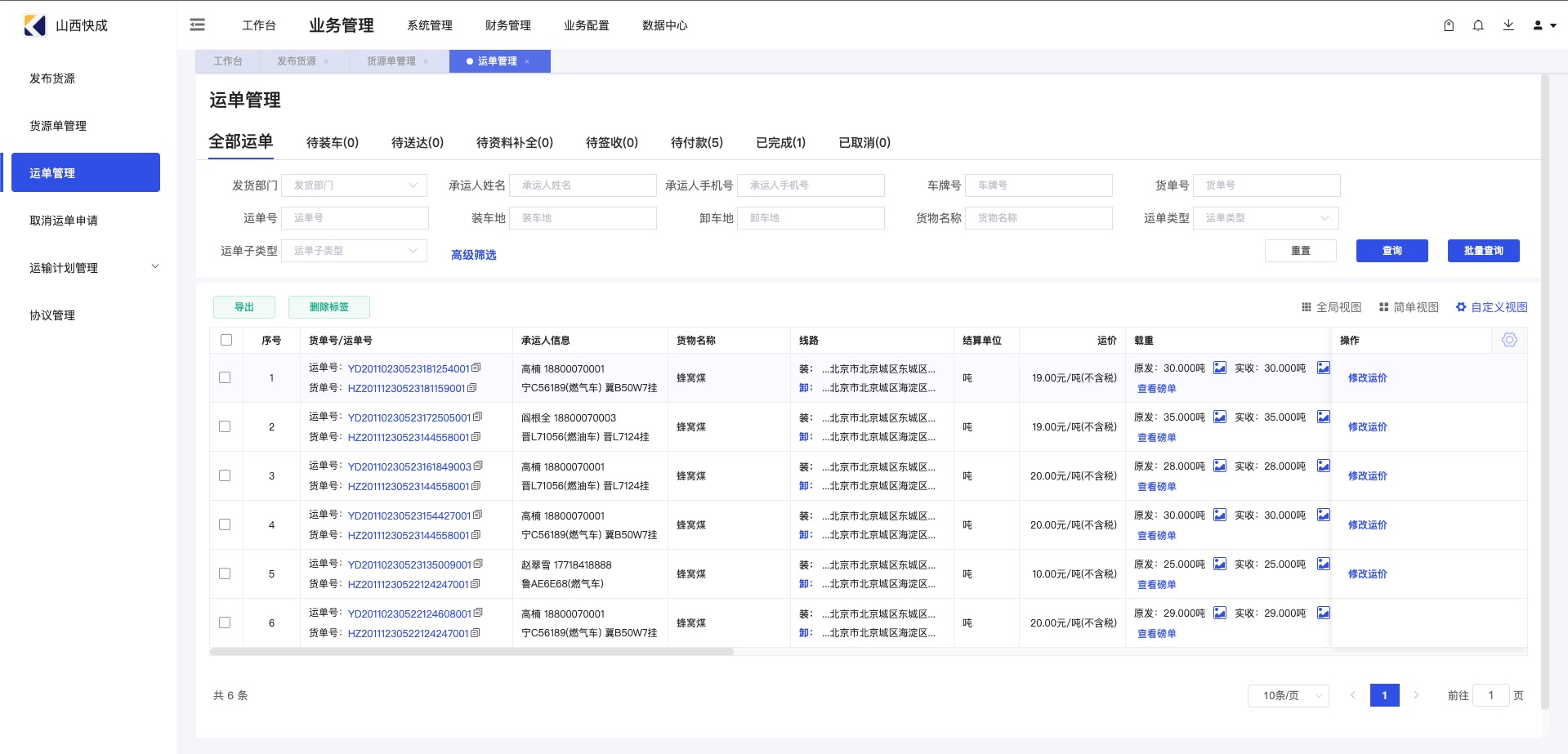Go to previous page arrow
1568x754 pixels.
point(1352,695)
